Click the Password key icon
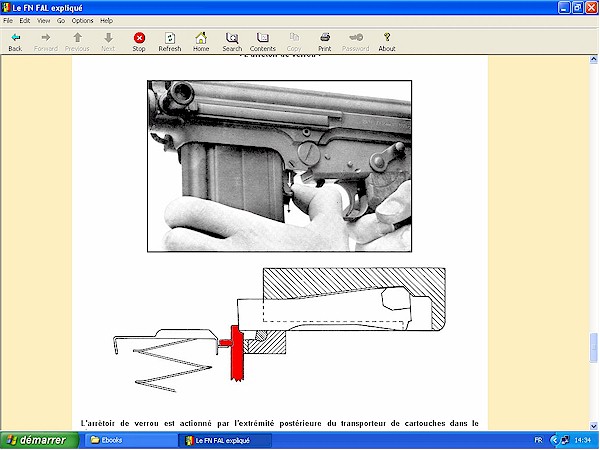This screenshot has width=600, height=450. (x=356, y=42)
